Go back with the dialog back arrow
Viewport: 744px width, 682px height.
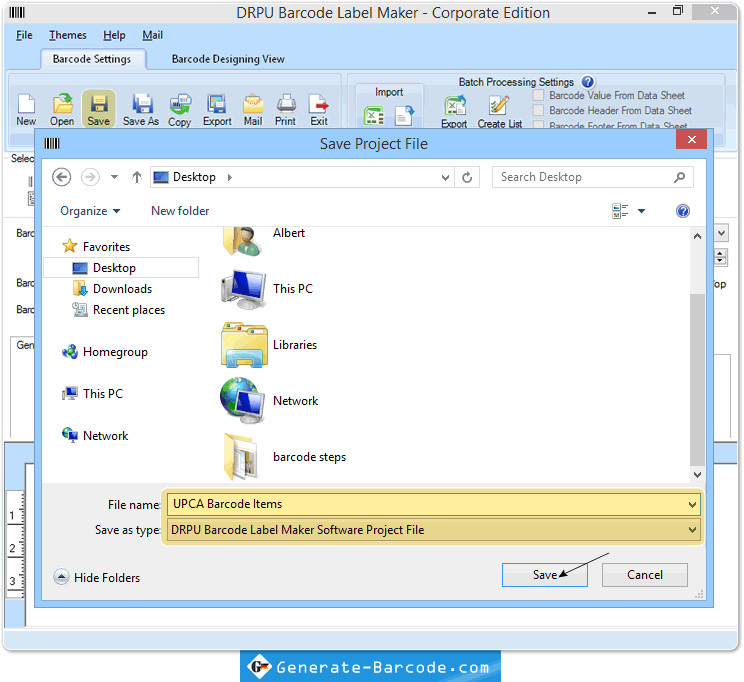pyautogui.click(x=62, y=178)
